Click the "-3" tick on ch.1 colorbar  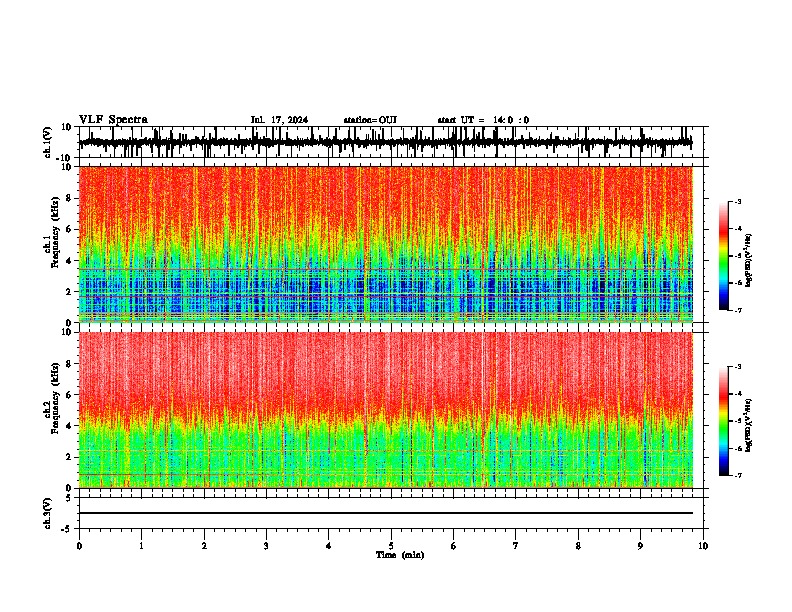click(x=737, y=202)
